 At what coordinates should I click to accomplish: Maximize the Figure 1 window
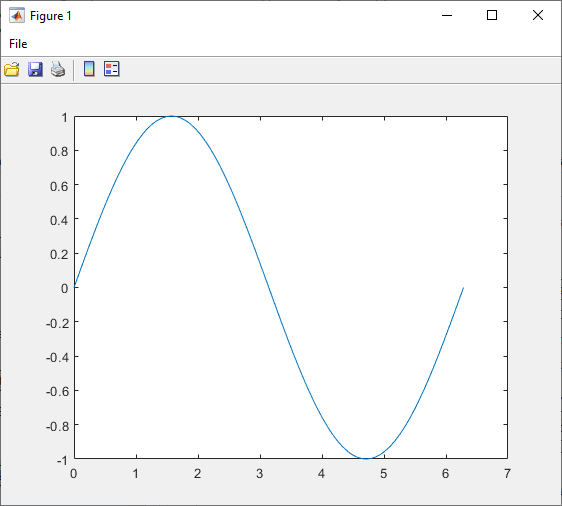pos(492,15)
